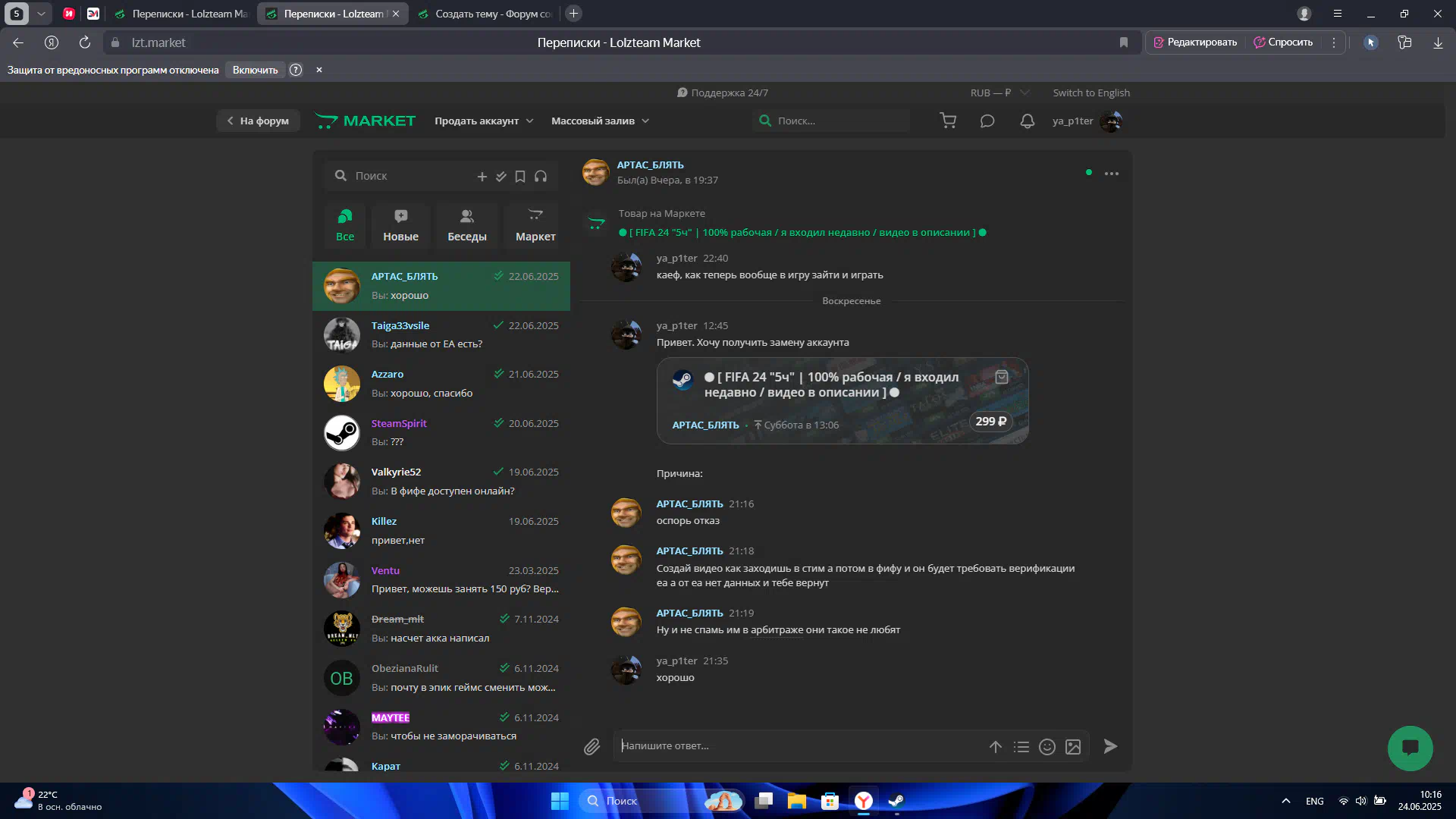Open the green FIFA 24 market item link

click(802, 233)
